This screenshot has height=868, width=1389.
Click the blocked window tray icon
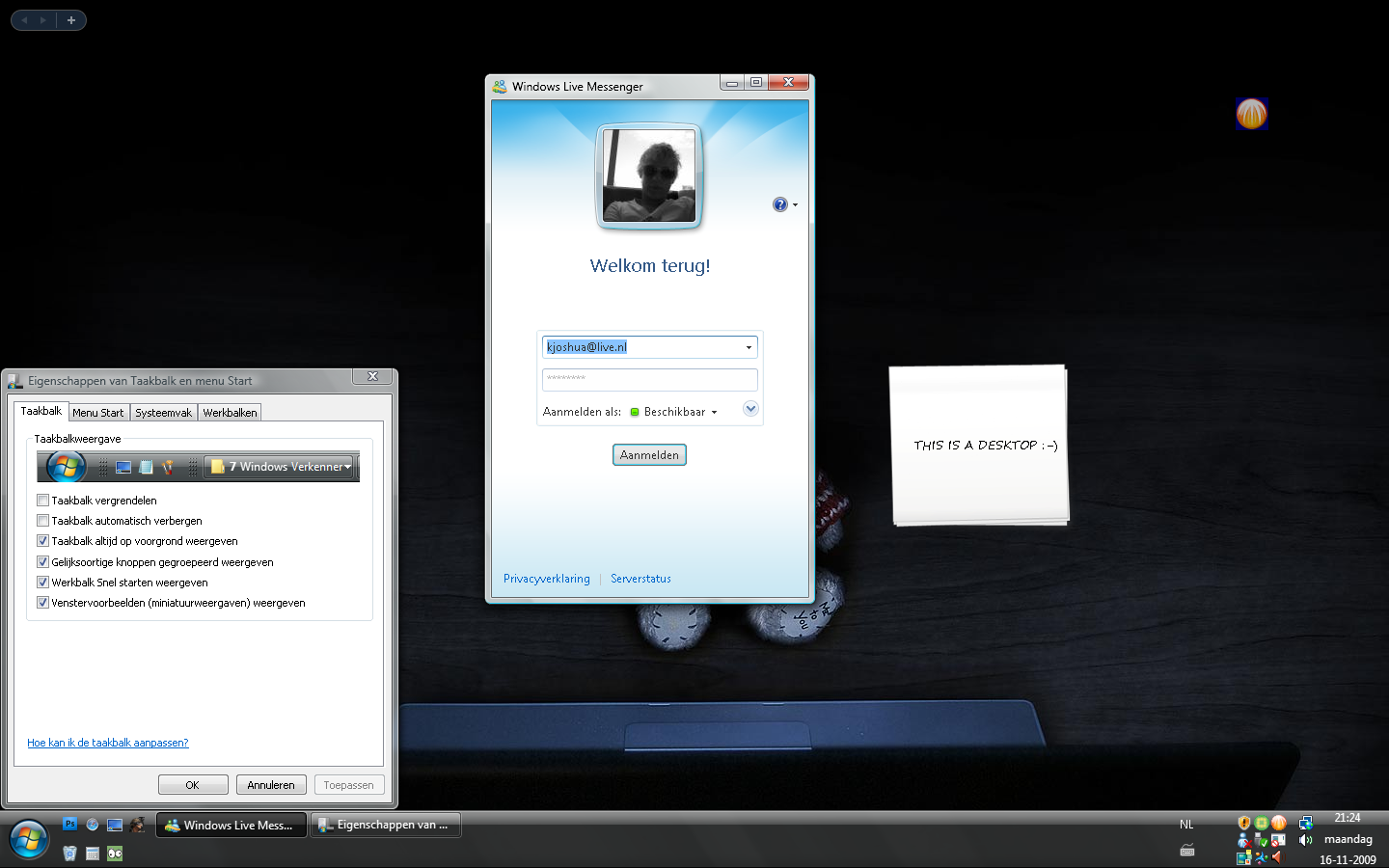pos(1279,840)
